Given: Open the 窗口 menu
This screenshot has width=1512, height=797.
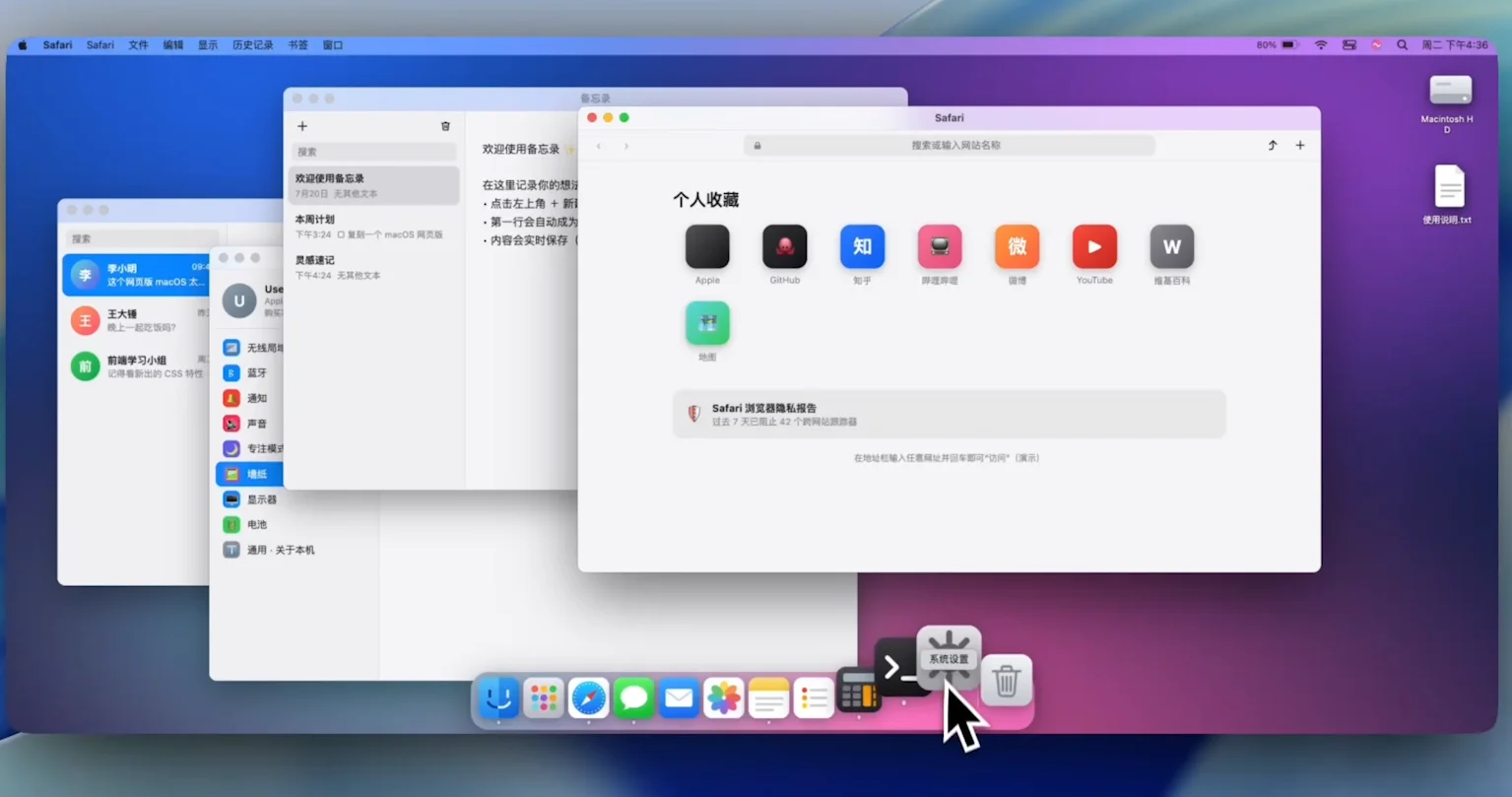Looking at the screenshot, I should click(x=333, y=45).
